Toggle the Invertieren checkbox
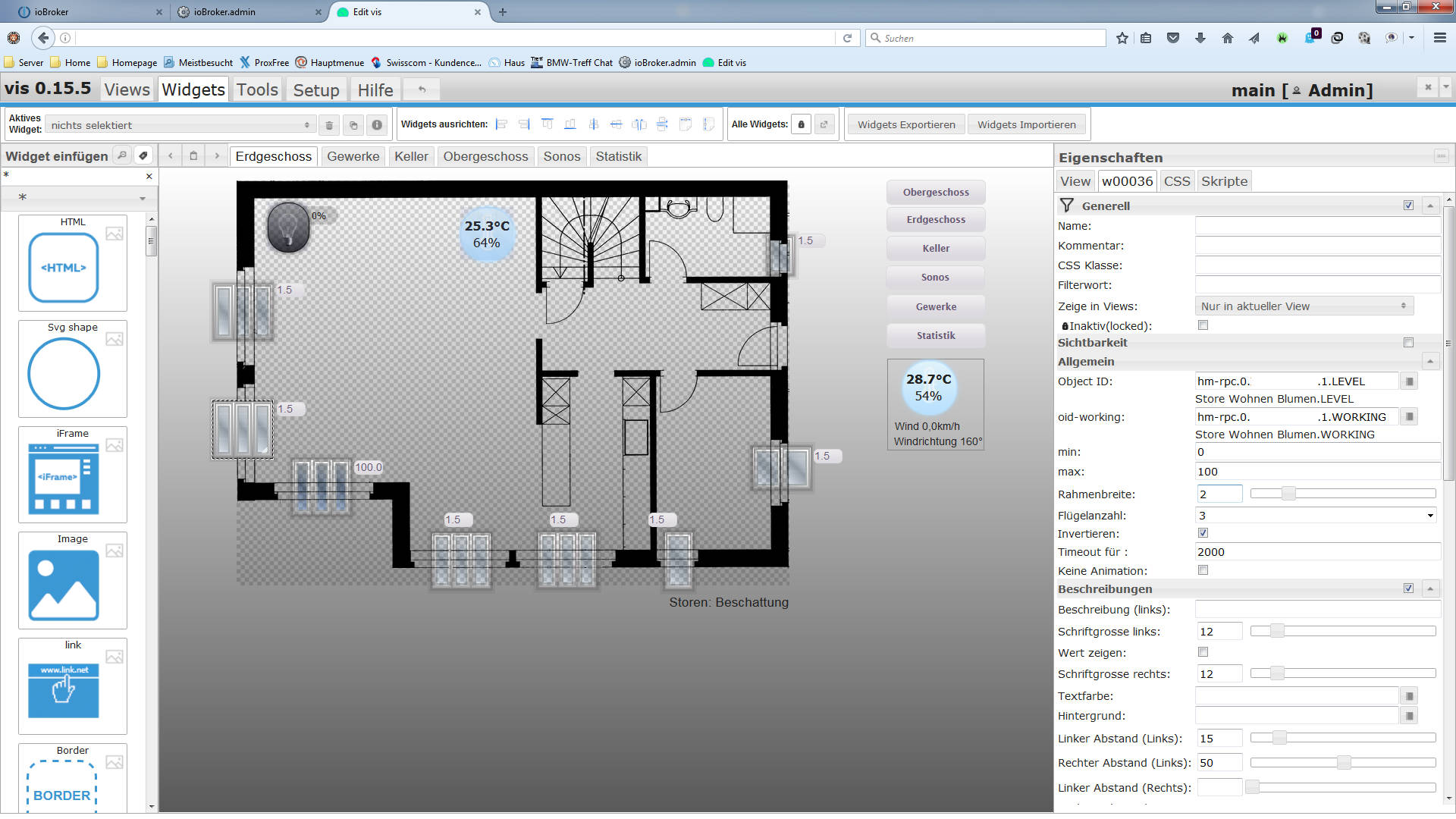The height and width of the screenshot is (819, 1456). point(1203,533)
